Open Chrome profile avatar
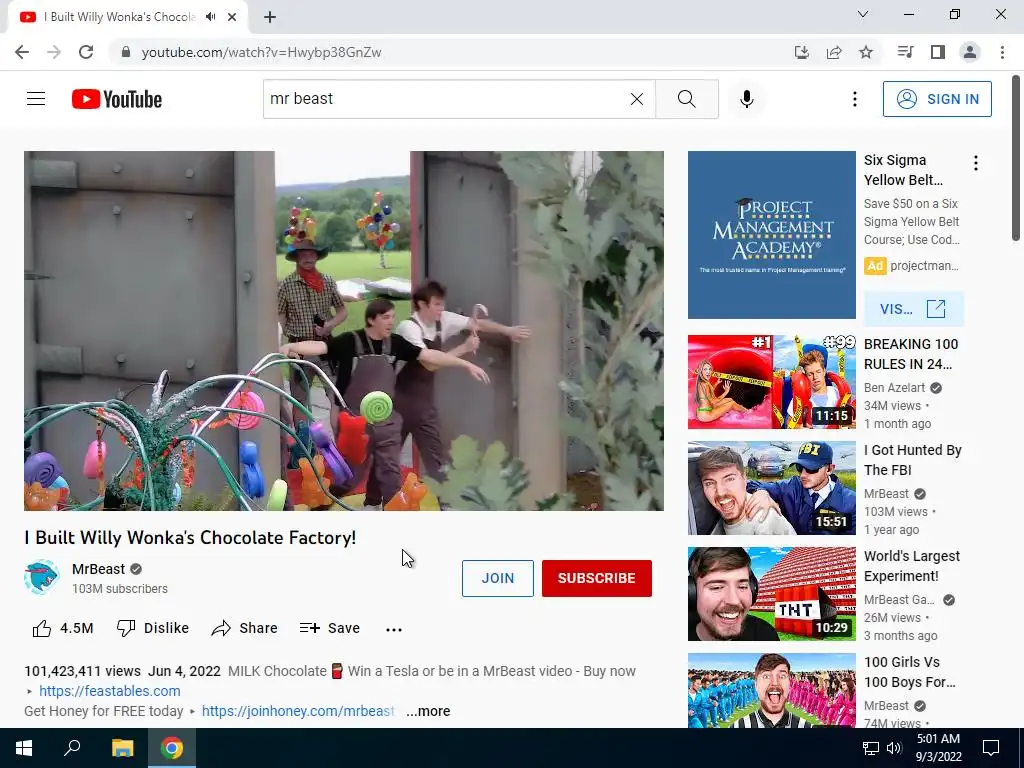The height and width of the screenshot is (768, 1024). 970,52
